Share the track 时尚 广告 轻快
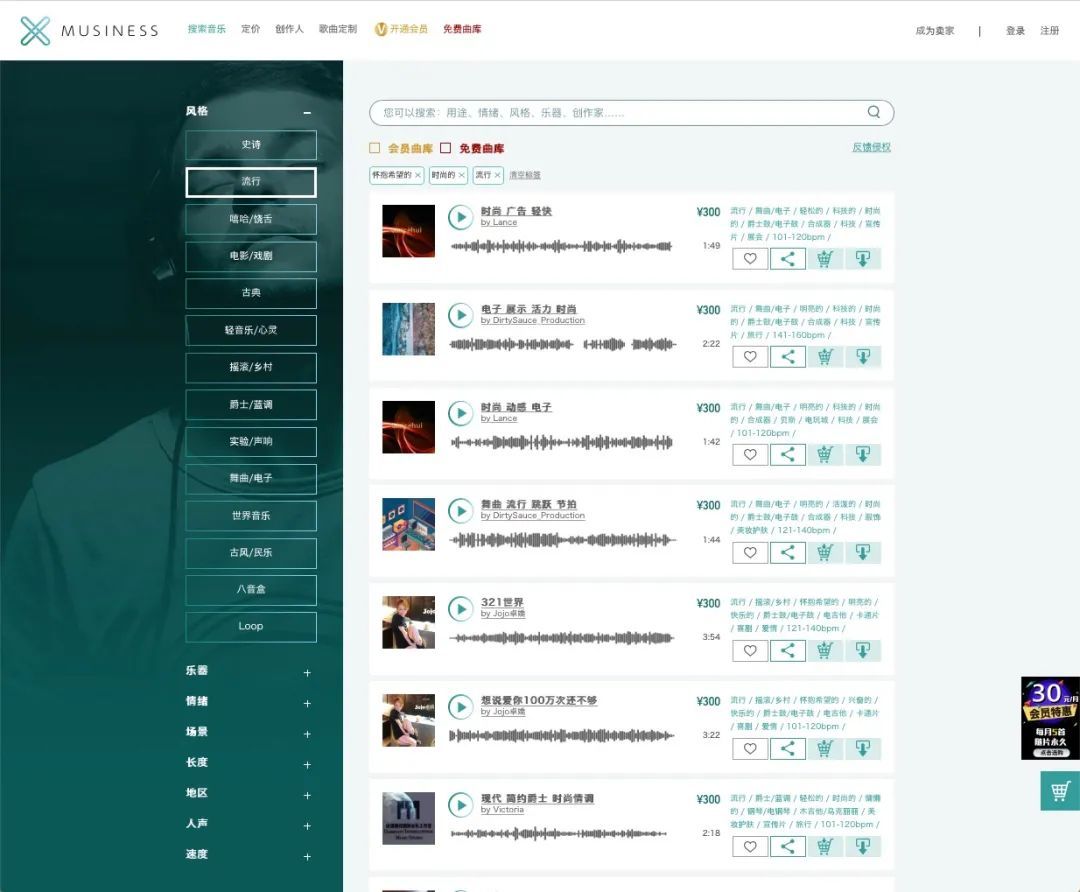1080x892 pixels. (787, 259)
